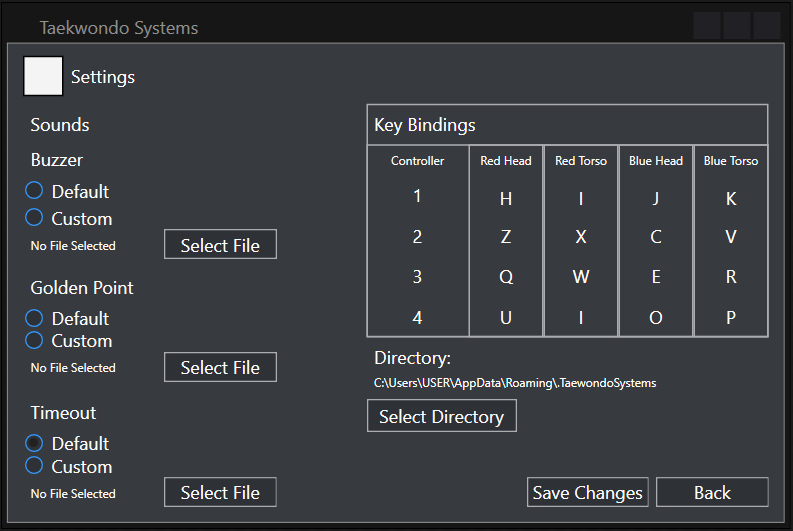The width and height of the screenshot is (793, 531).
Task: Select Default radio button under Buzzer
Action: click(35, 191)
